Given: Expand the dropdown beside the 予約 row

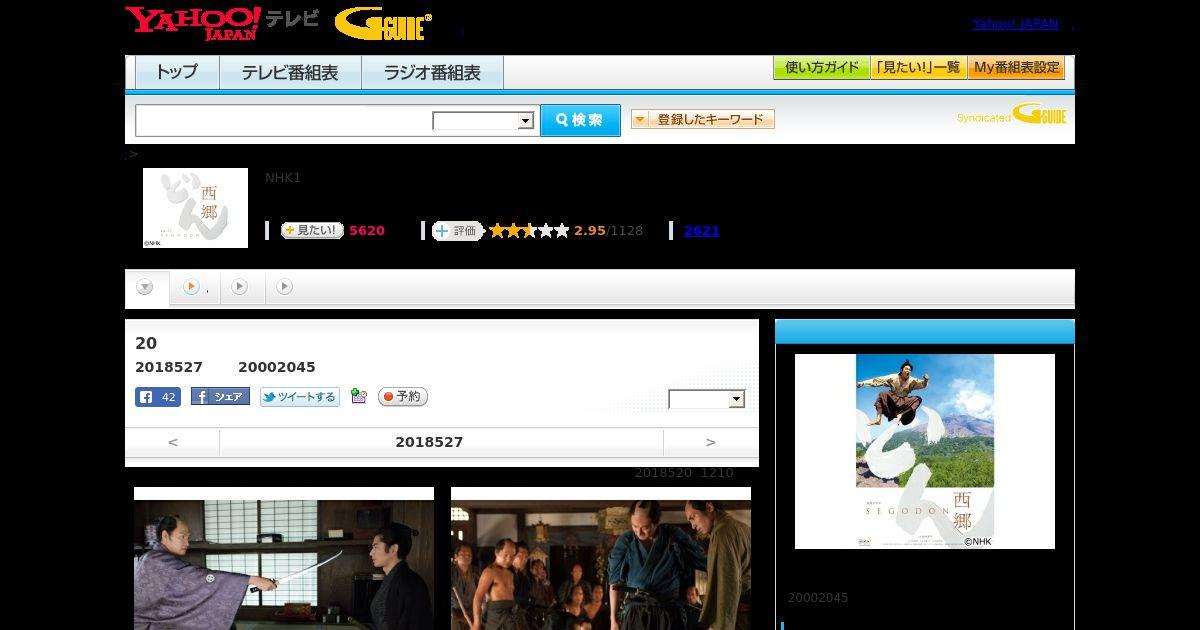Looking at the screenshot, I should coord(707,399).
